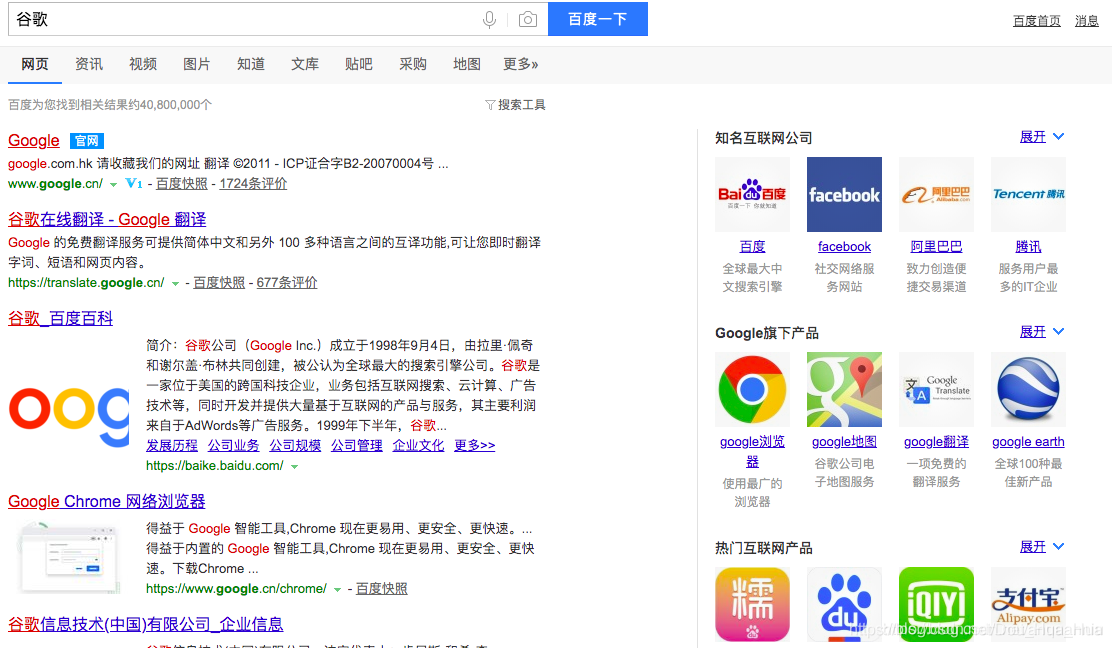Select the Tencent 腾讯 logo
The width and height of the screenshot is (1112, 648).
[x=1028, y=194]
